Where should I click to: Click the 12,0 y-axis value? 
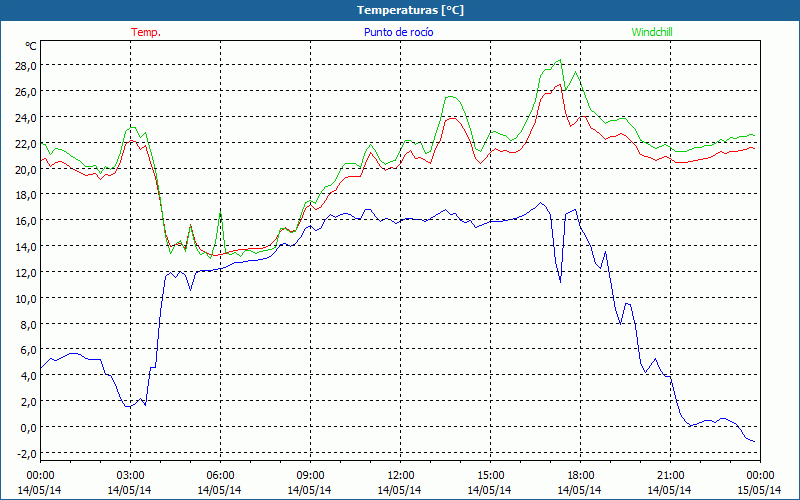pos(26,272)
